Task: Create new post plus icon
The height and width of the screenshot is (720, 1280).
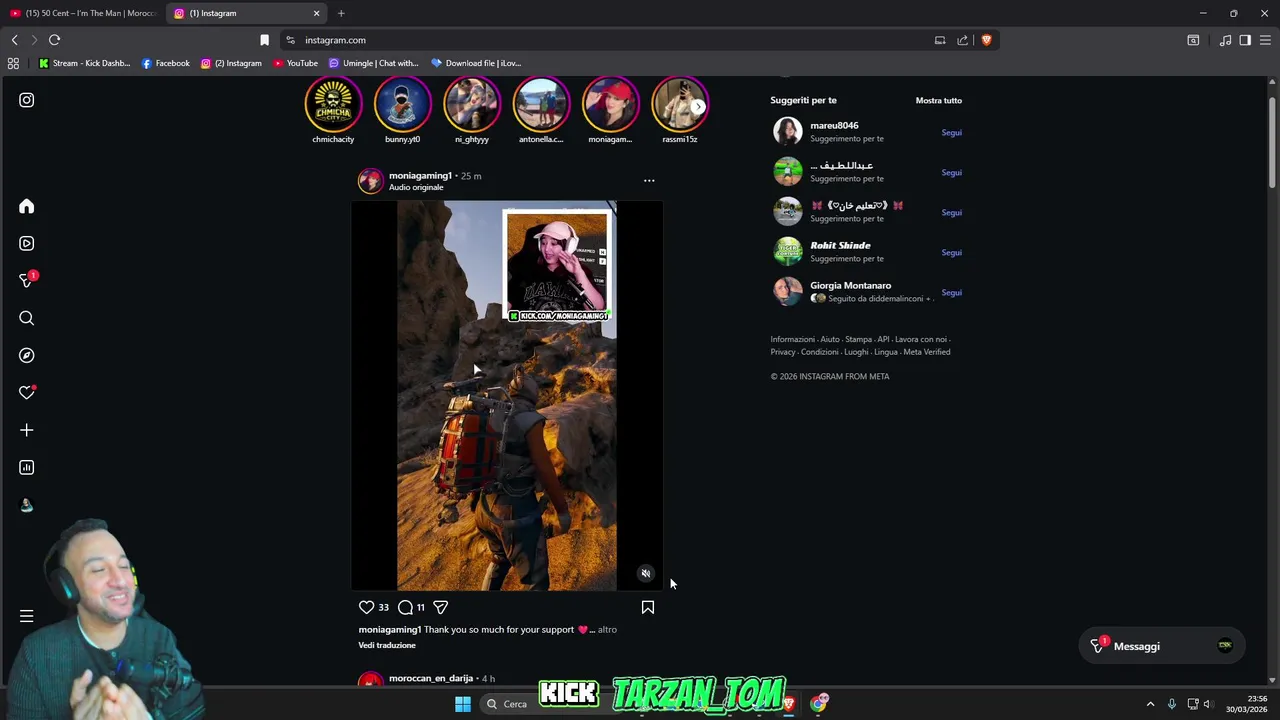Action: [x=27, y=430]
